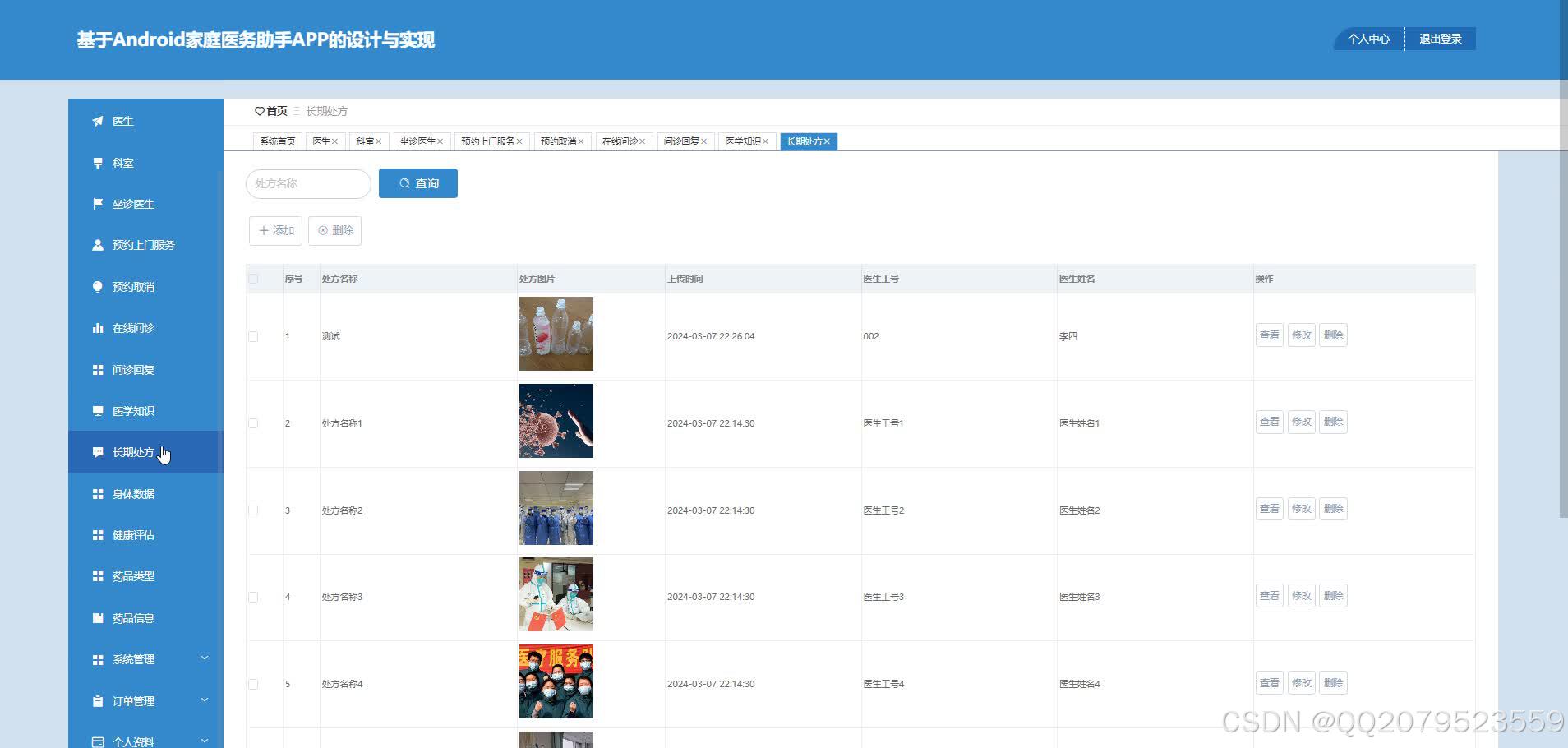Click 查看 for the 测试 row

pos(1270,335)
